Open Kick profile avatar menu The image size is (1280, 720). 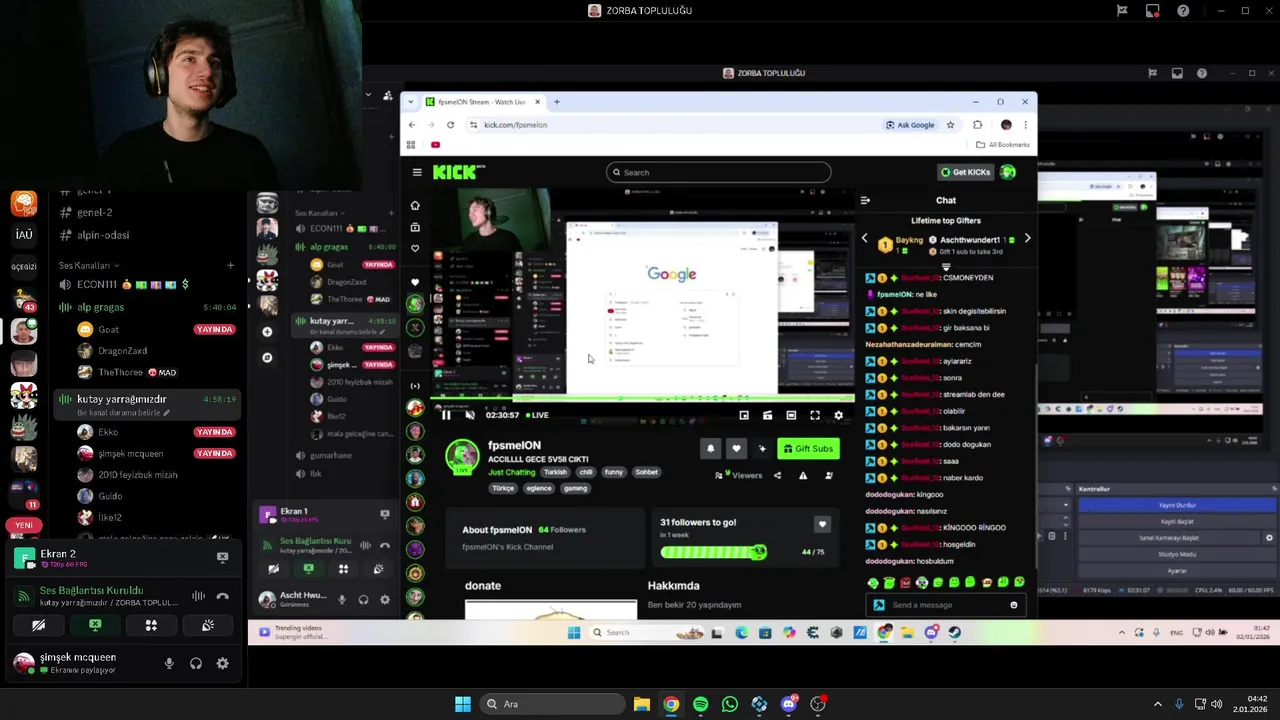(1008, 172)
